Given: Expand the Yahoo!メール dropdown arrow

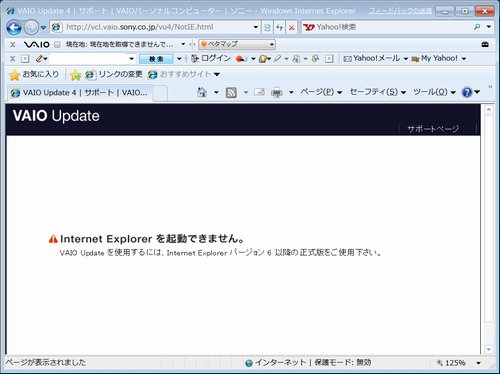Looking at the screenshot, I should (x=406, y=59).
